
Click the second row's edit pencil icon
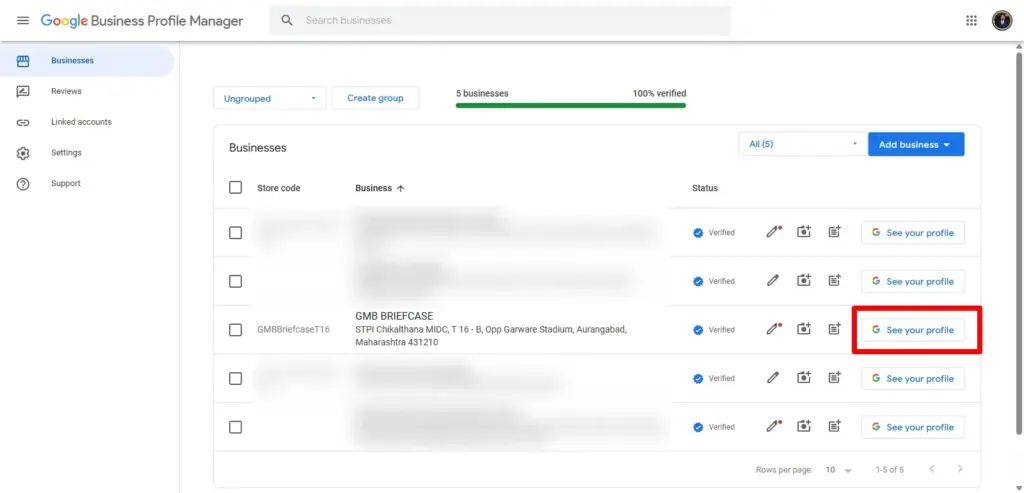(773, 281)
